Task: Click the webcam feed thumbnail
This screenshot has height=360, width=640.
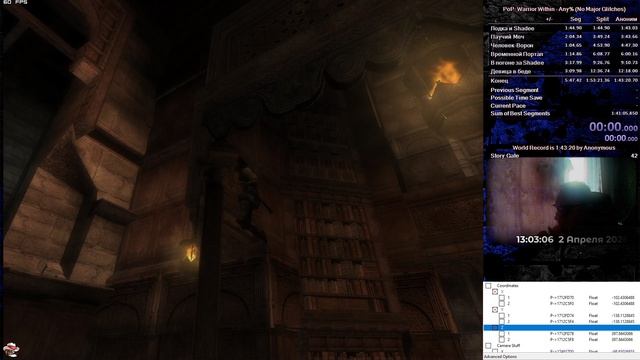Action: pyautogui.click(x=561, y=202)
